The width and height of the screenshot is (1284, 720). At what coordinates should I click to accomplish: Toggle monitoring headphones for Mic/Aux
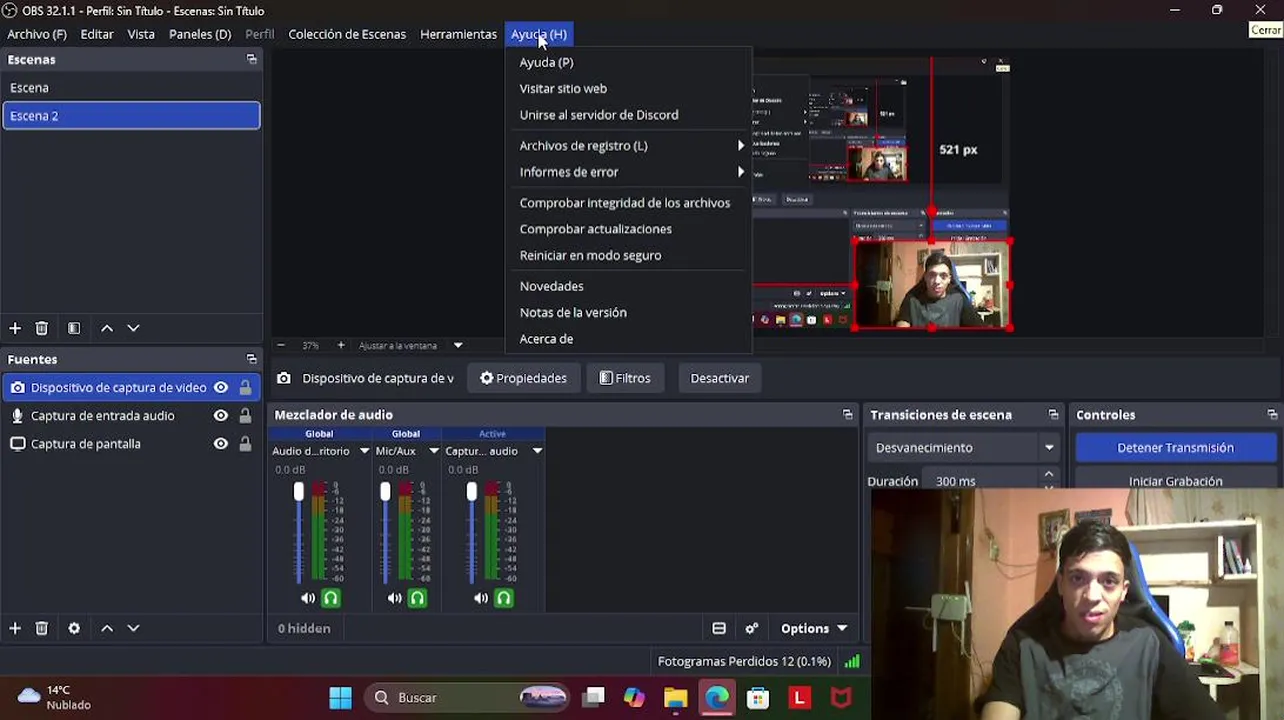click(418, 598)
